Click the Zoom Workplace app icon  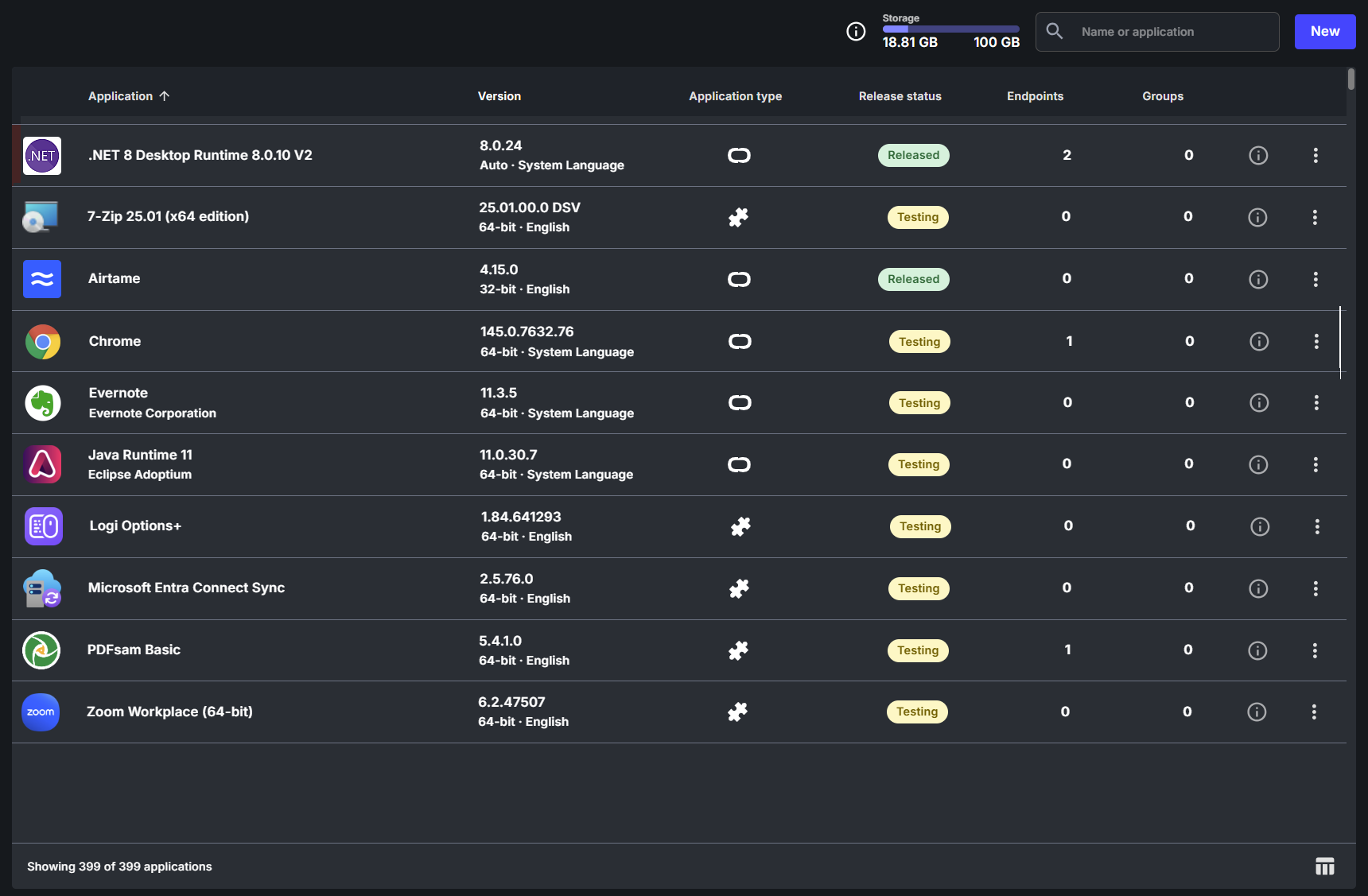click(x=41, y=712)
